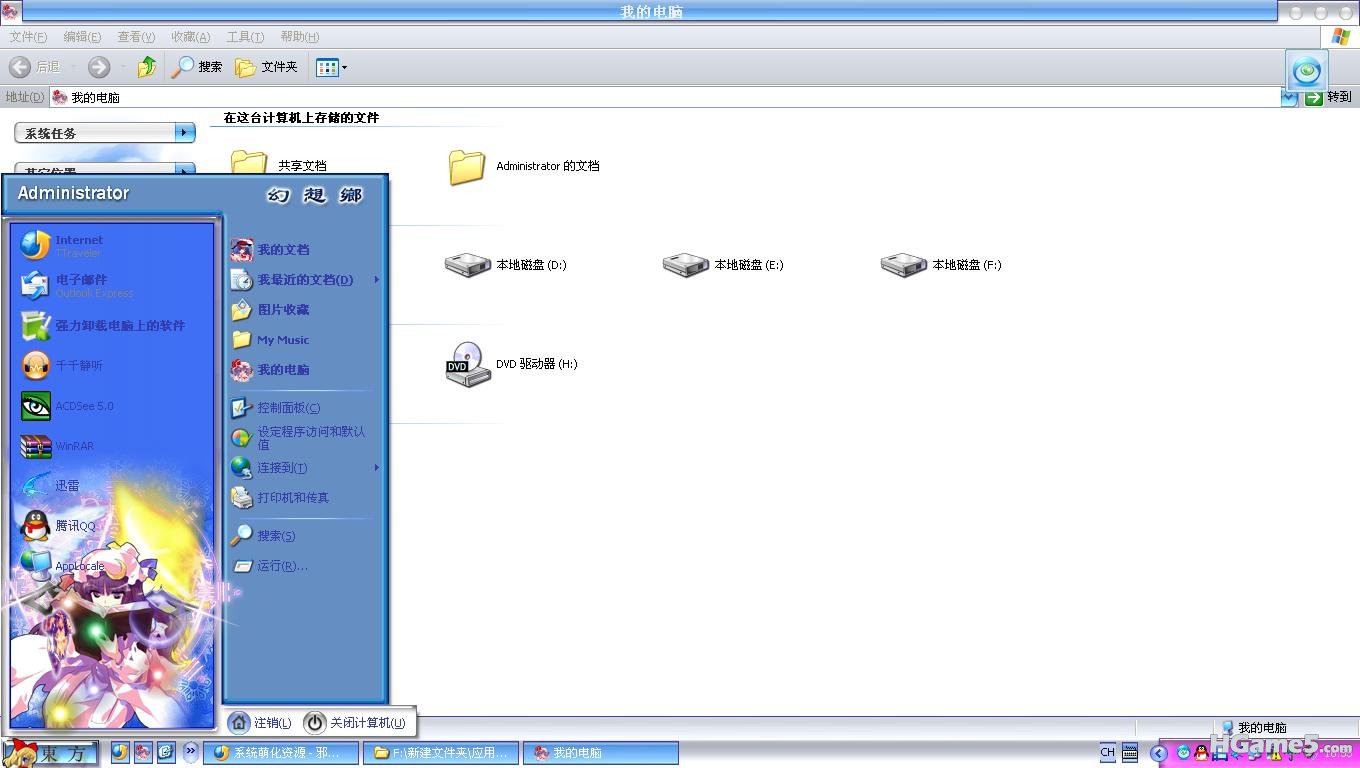Select Administrator 的文档 folder

[524, 167]
